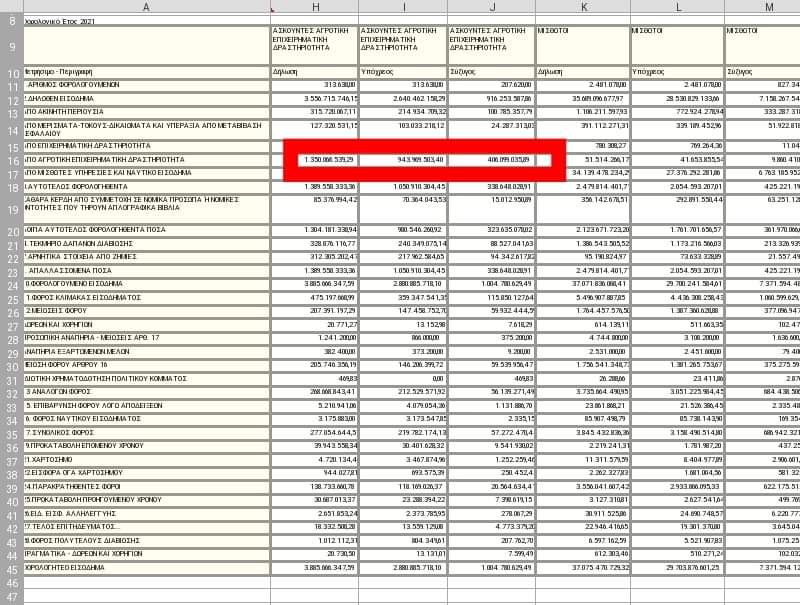Screen dimensions: 800x605
Task: Click value '207.620,00' in column J row 11
Action: click(517, 85)
